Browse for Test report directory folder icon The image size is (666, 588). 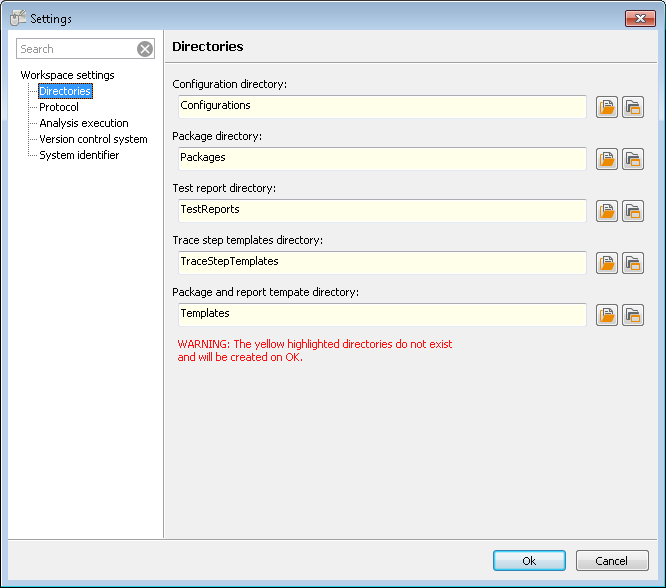coord(607,211)
